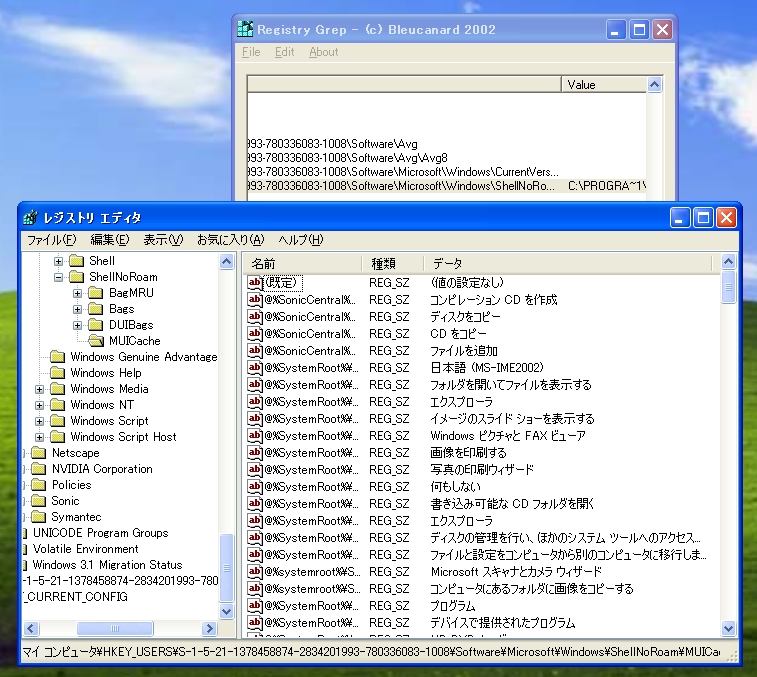Expand the Windows Script Host tree node
Viewport: 757px width, 677px height.
[x=40, y=437]
